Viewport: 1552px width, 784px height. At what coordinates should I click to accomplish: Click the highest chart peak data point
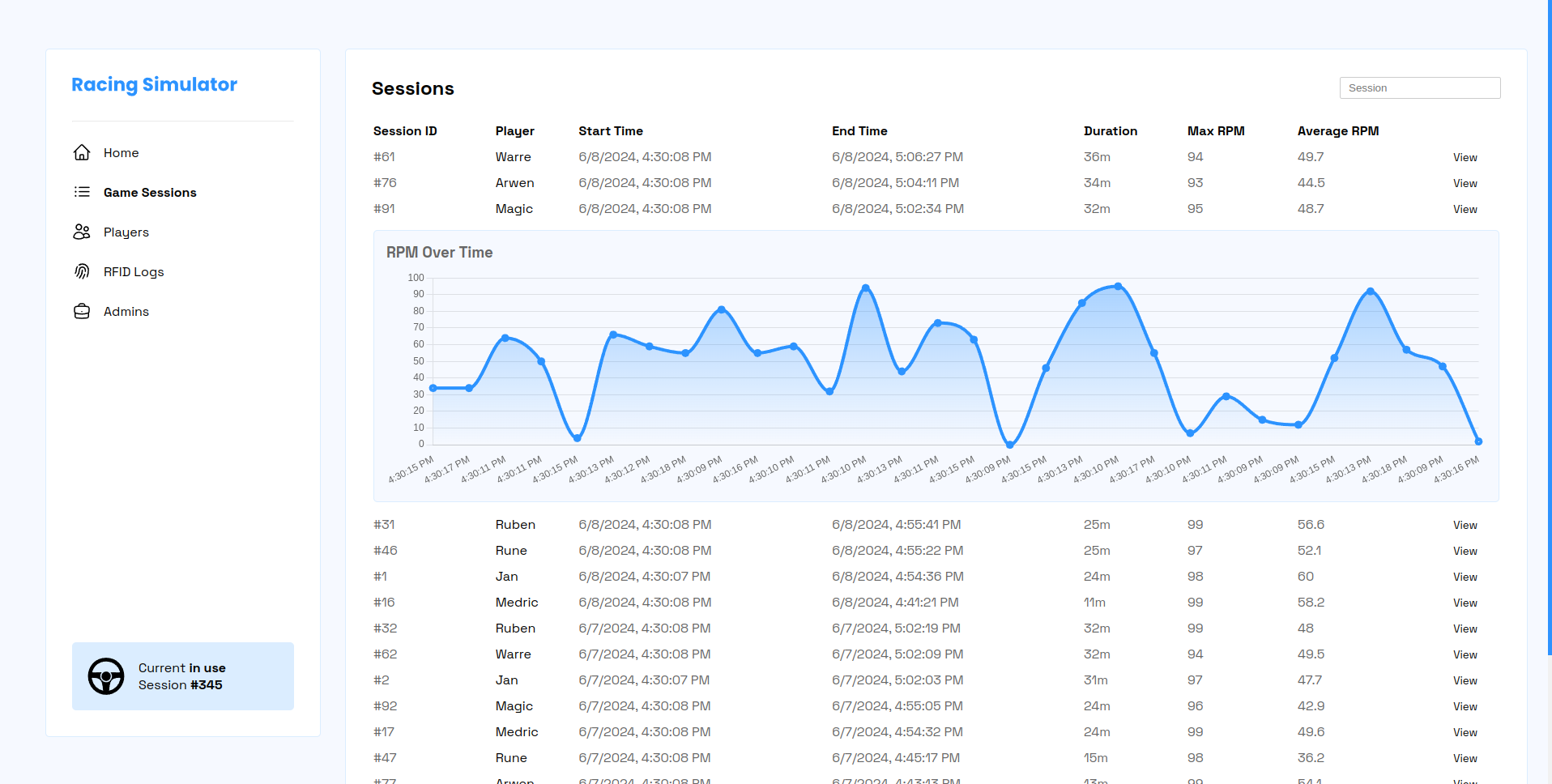[1119, 286]
